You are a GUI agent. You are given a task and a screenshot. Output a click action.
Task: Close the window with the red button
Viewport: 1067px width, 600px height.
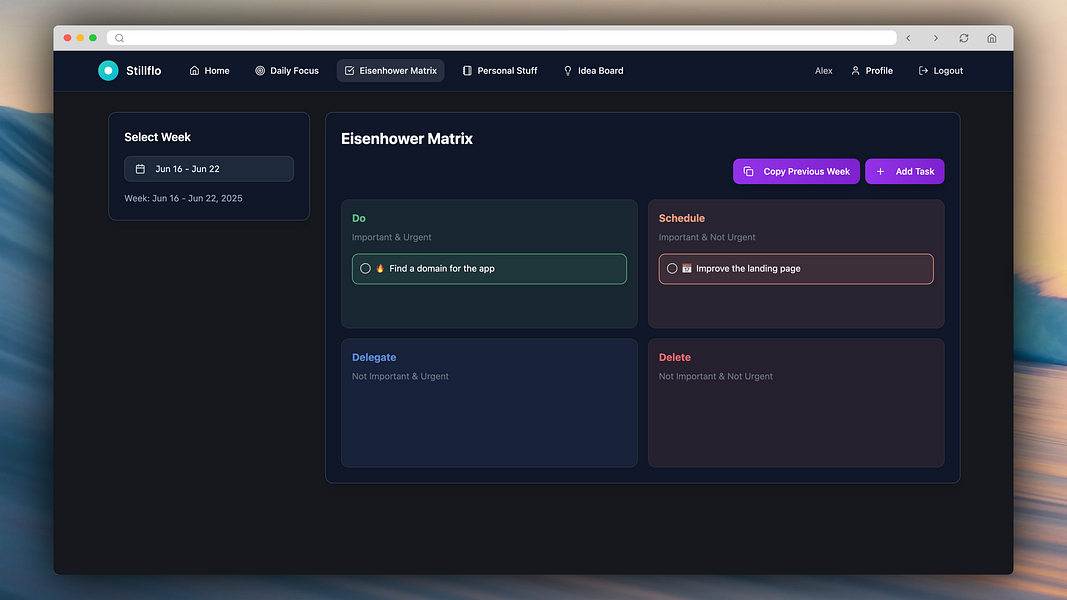point(67,38)
